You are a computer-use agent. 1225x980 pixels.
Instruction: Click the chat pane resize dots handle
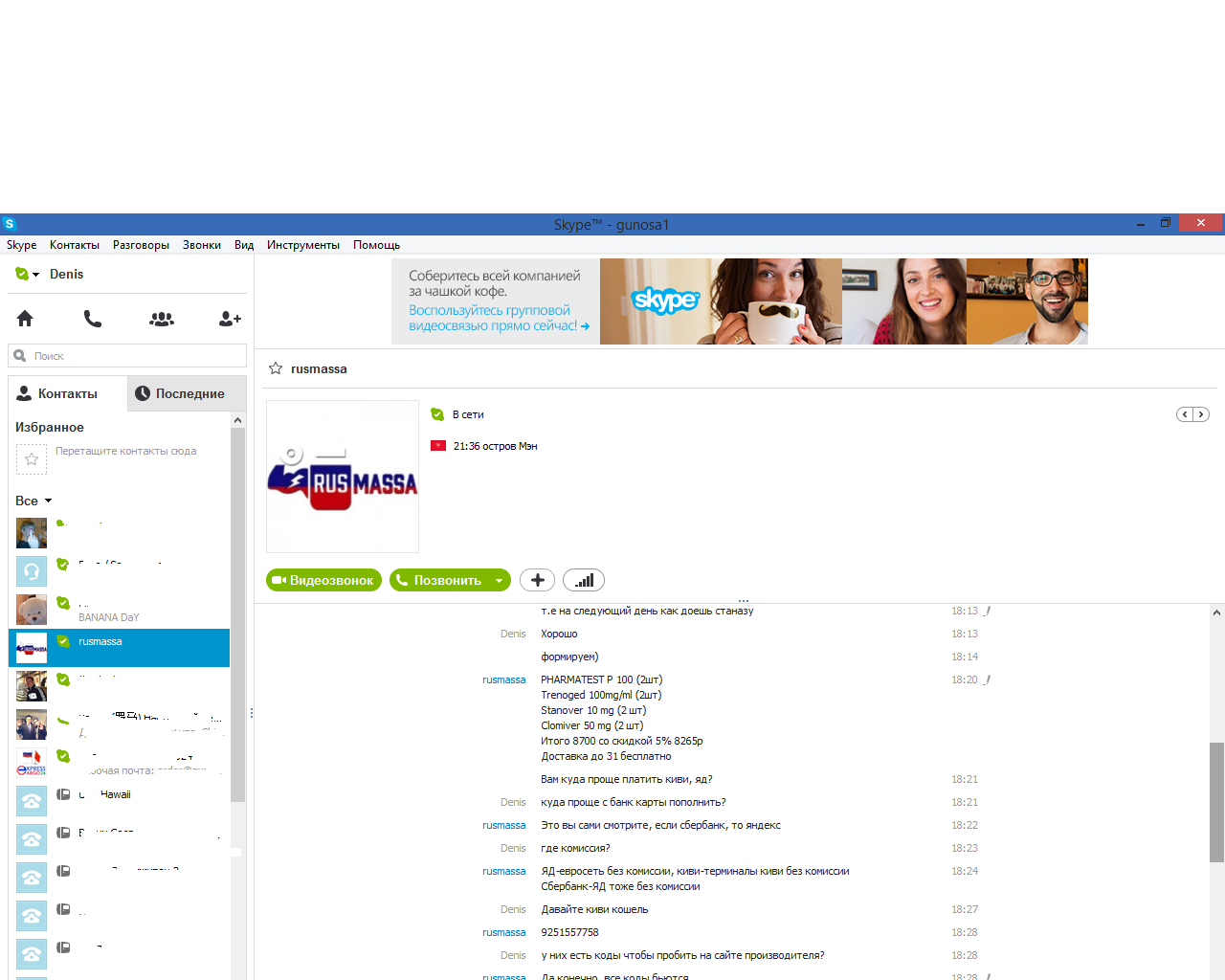pos(743,600)
